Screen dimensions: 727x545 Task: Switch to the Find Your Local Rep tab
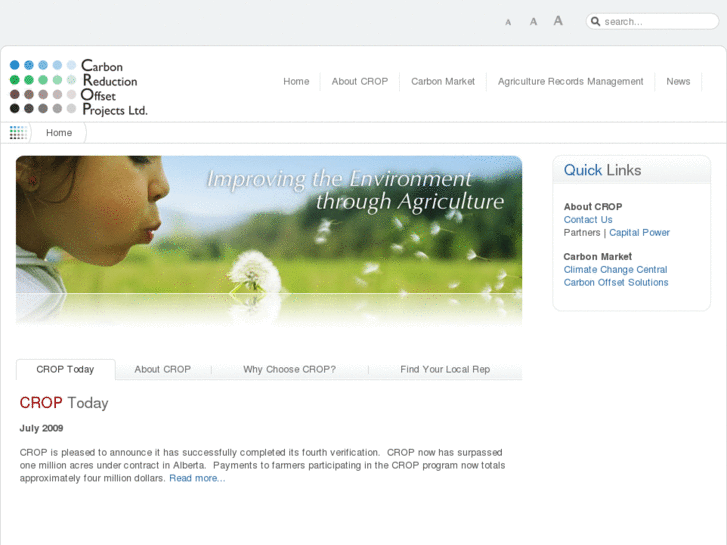pyautogui.click(x=445, y=370)
